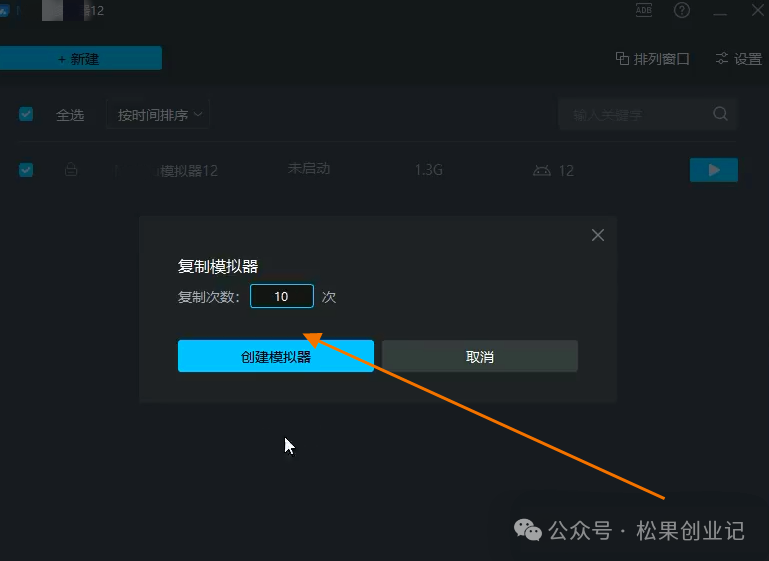
Task: Click the 输入关键字 search box
Action: pyautogui.click(x=636, y=115)
